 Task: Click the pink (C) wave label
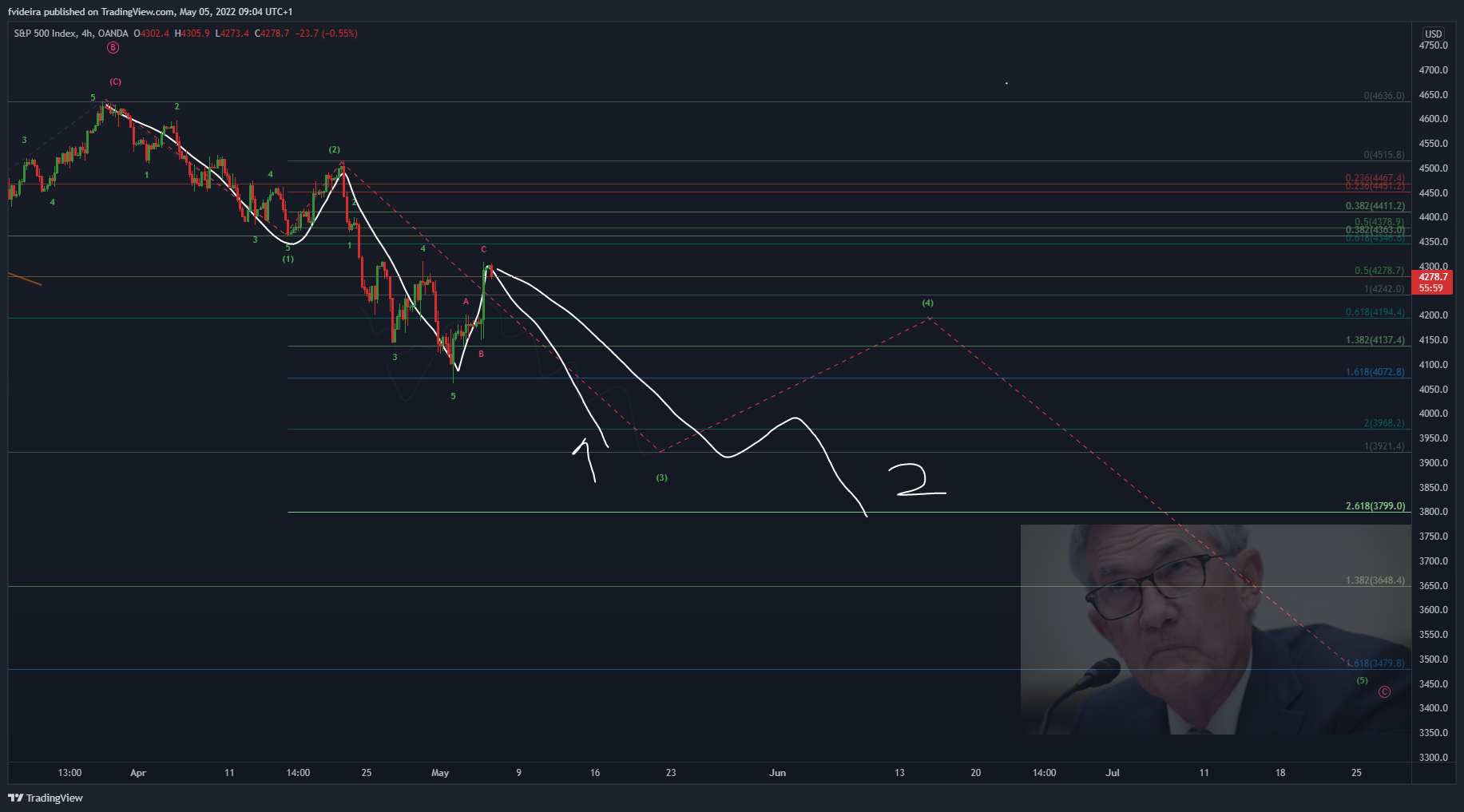(116, 81)
